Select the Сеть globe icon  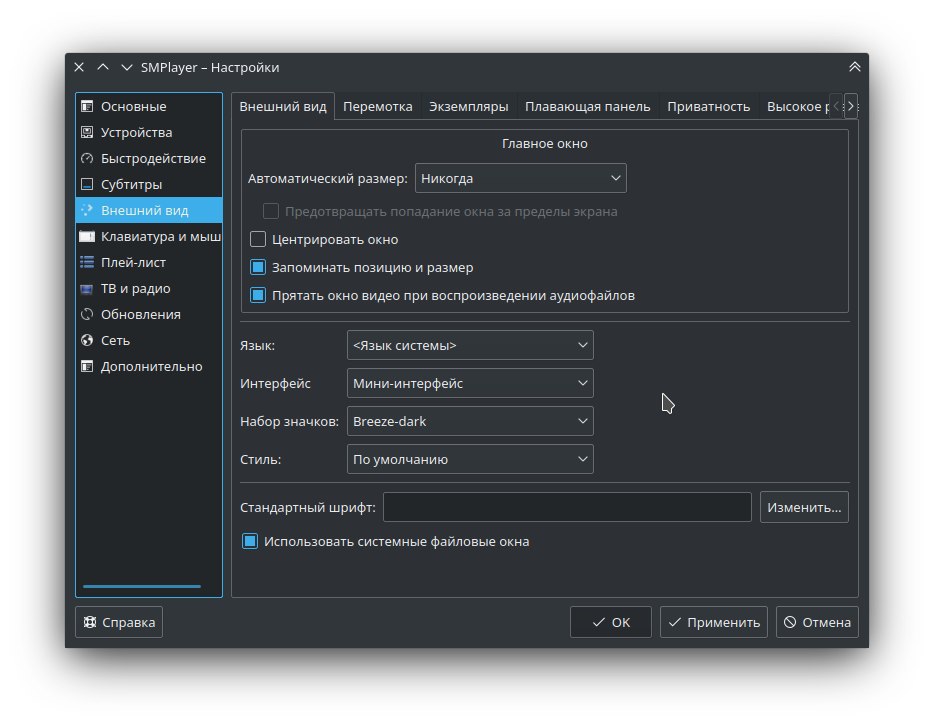click(x=87, y=340)
